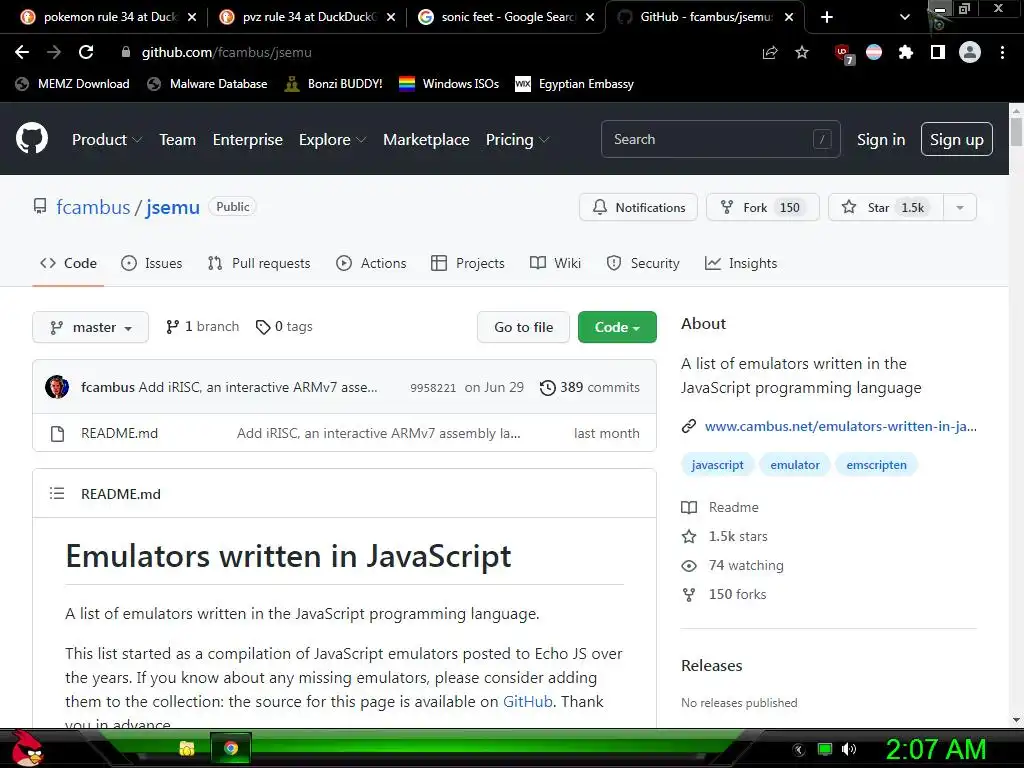This screenshot has height=768, width=1024.
Task: Open the file explorer taskbar icon
Action: 187,748
